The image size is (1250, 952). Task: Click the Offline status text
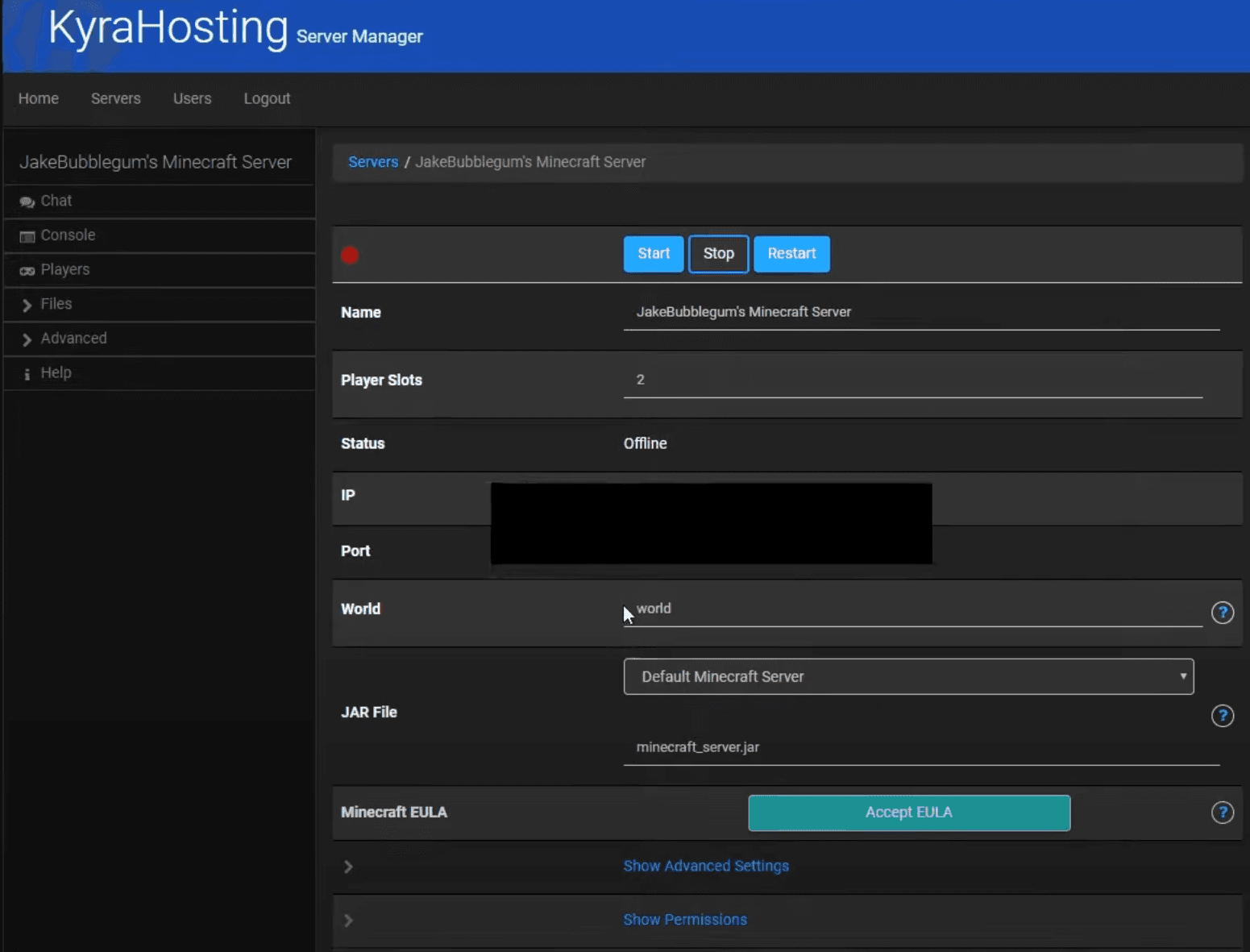point(645,443)
